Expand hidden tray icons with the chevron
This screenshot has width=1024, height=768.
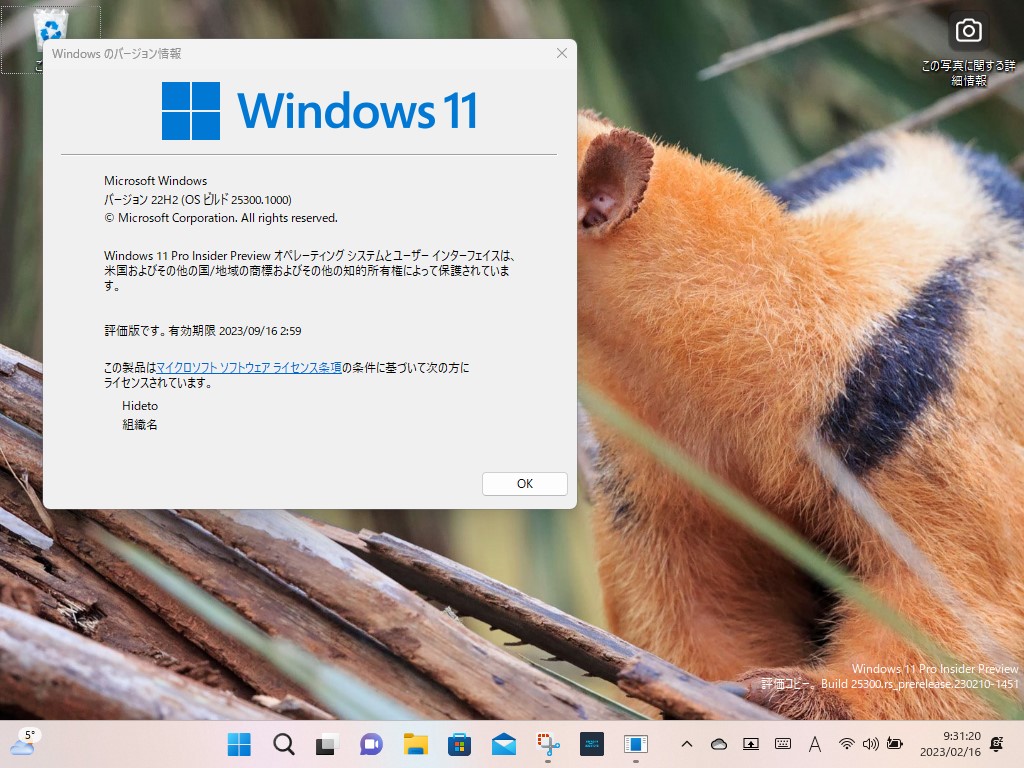pos(686,744)
